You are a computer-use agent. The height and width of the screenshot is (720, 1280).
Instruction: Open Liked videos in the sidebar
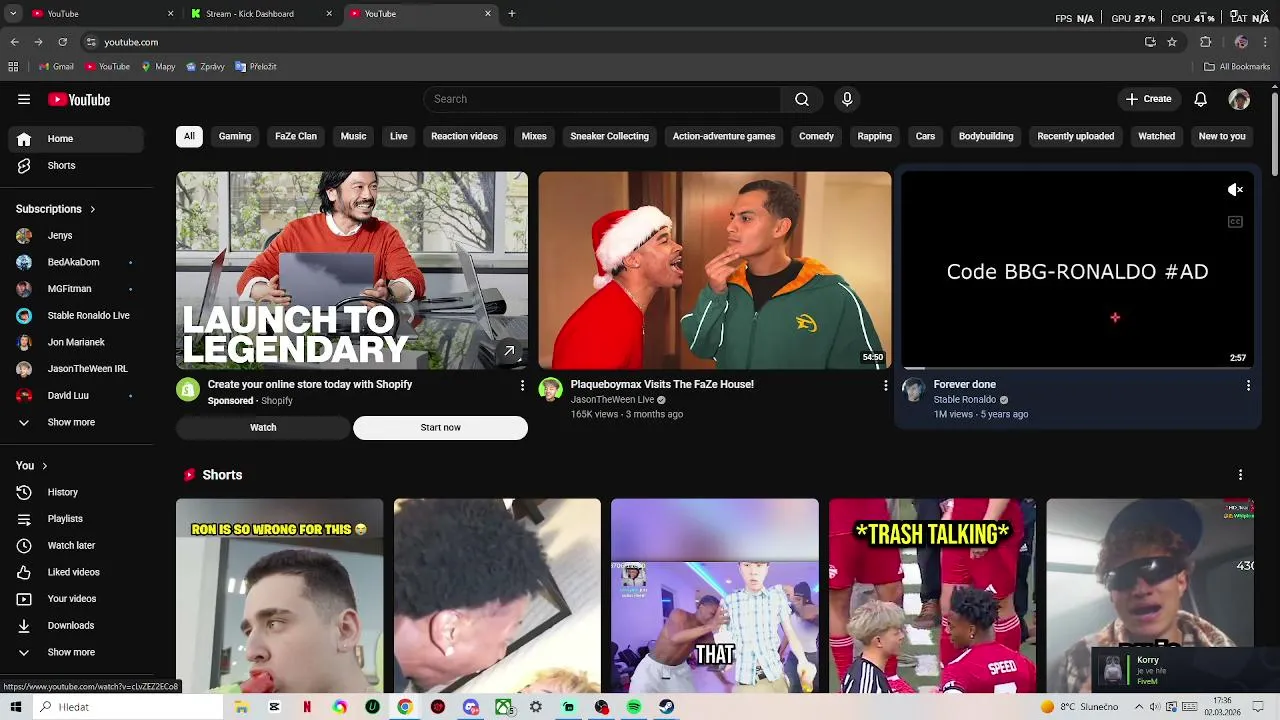(x=76, y=572)
